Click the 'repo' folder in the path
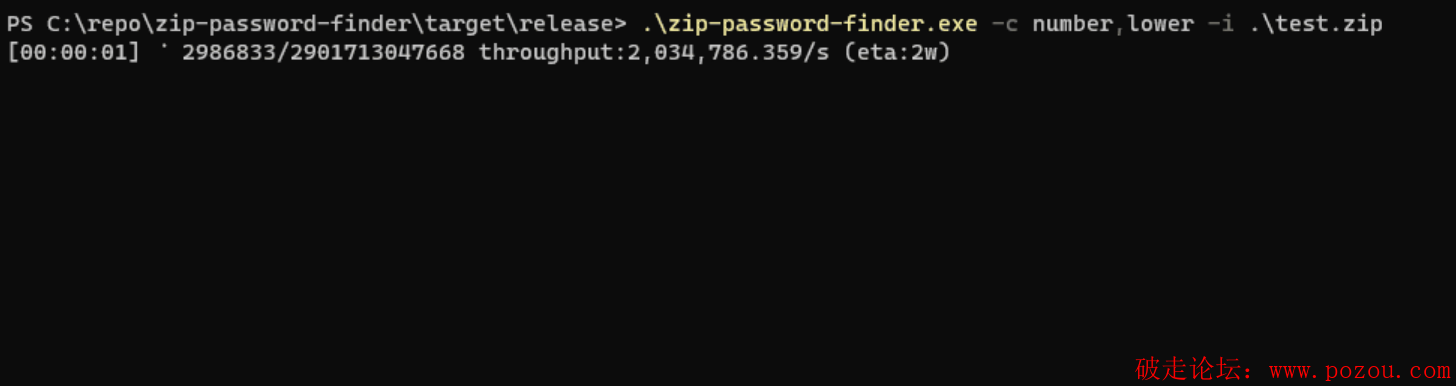Viewport: 1456px width, 386px height. (115, 24)
